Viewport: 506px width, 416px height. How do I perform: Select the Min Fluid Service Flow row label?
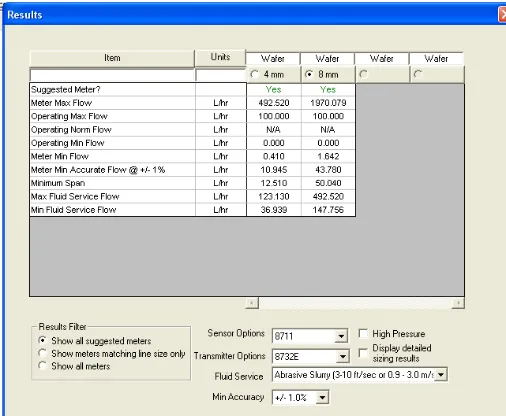pyautogui.click(x=74, y=210)
